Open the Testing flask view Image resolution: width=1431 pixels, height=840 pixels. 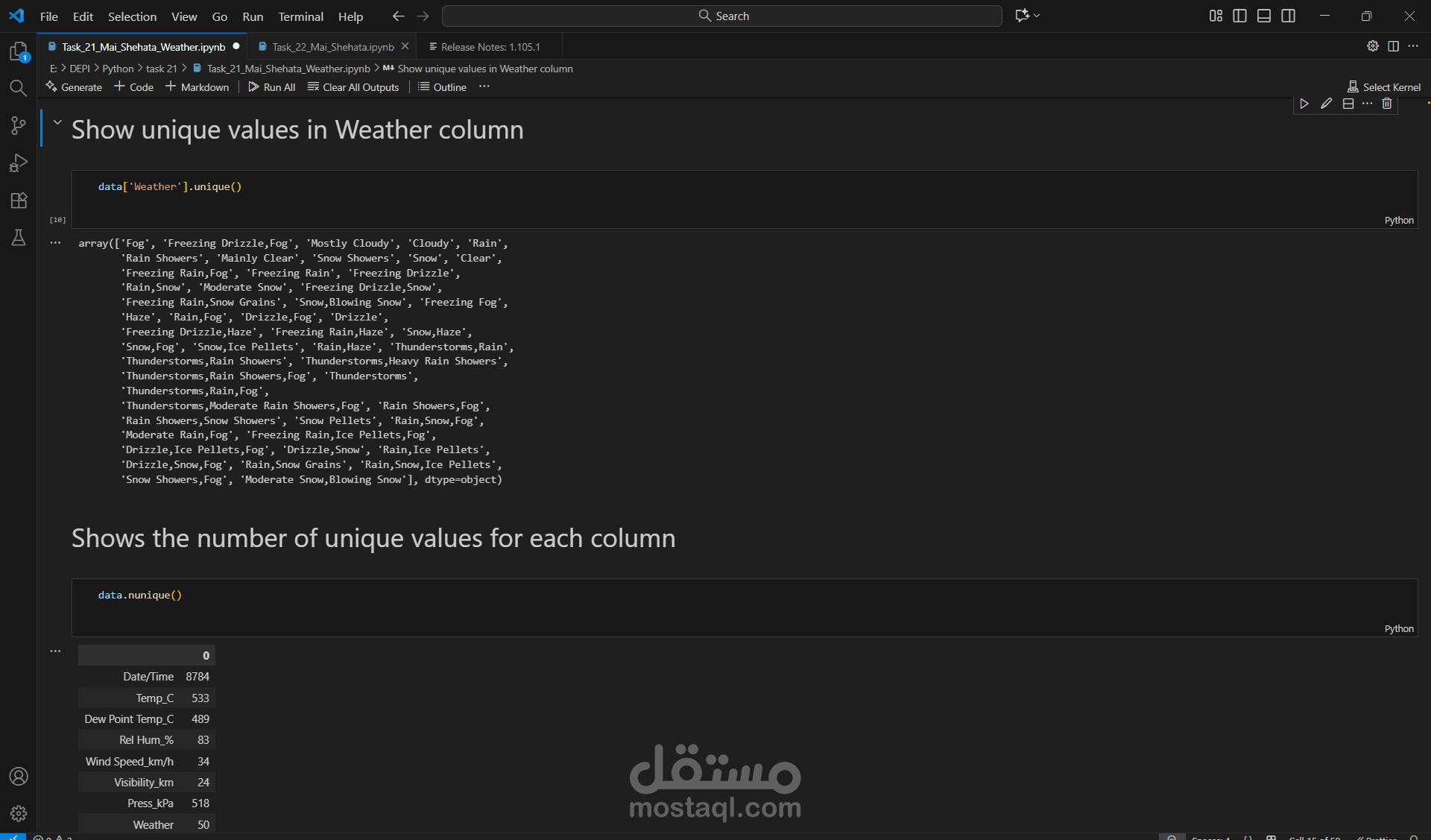[x=18, y=237]
